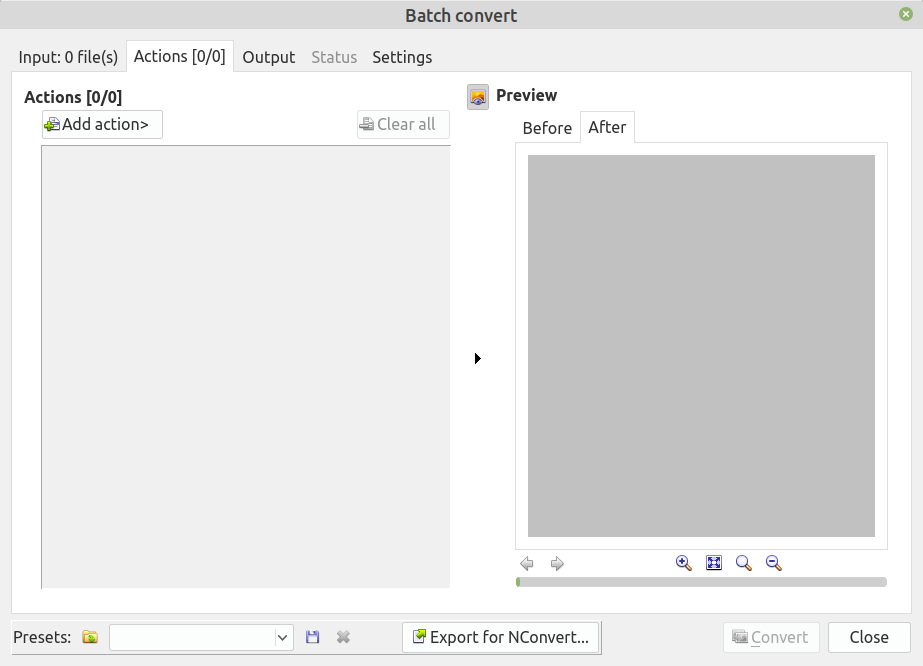
Task: Fit preview image to window
Action: (713, 563)
